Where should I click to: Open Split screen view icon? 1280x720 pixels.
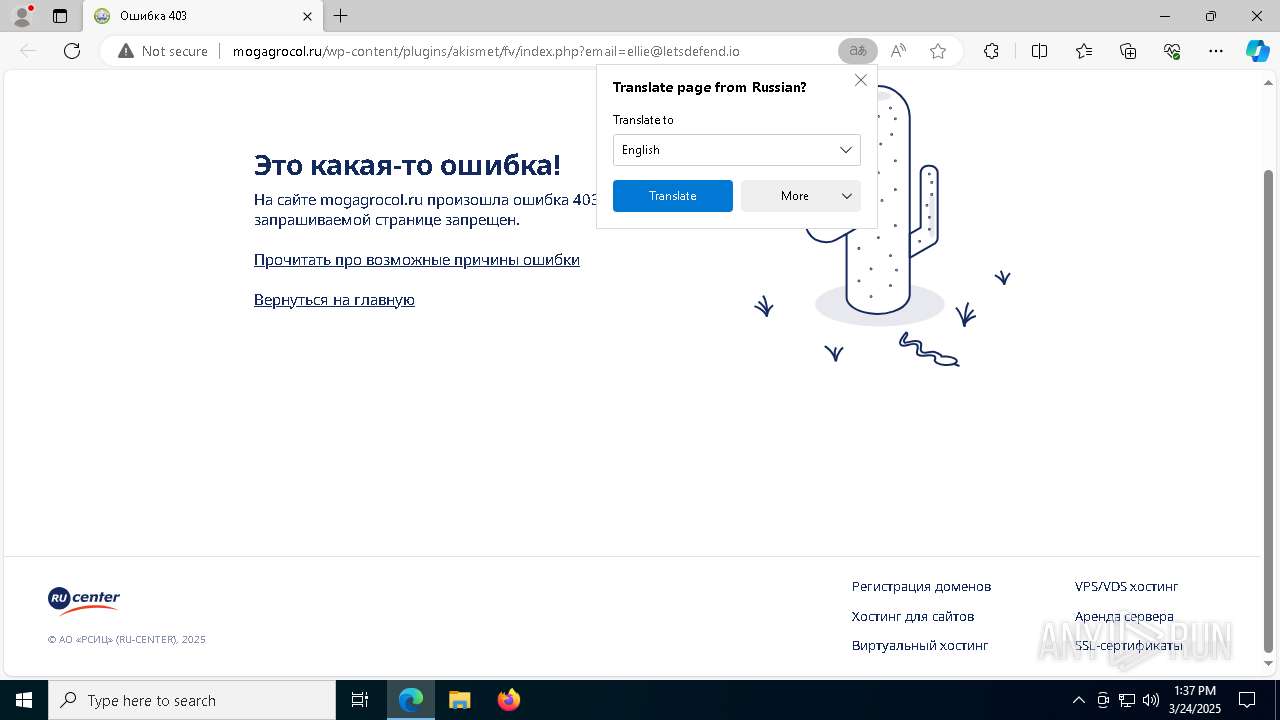[x=1039, y=51]
